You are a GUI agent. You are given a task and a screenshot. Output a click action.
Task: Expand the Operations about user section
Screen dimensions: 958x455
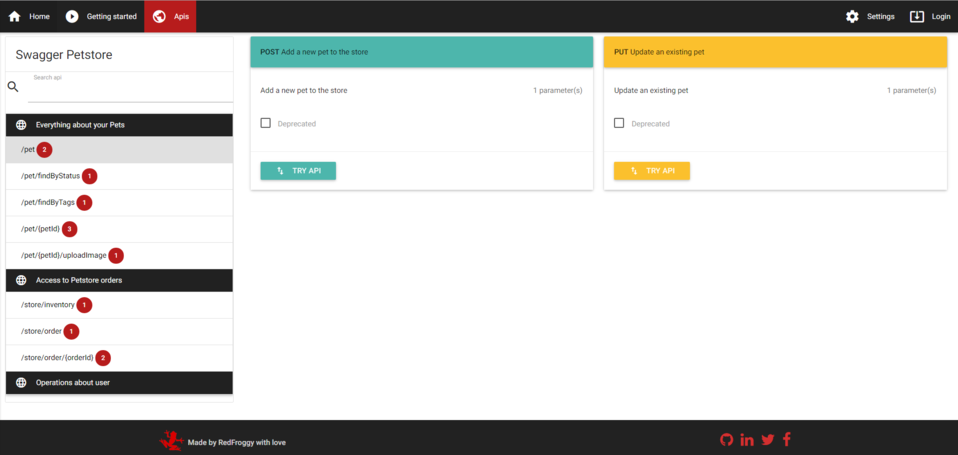[119, 383]
